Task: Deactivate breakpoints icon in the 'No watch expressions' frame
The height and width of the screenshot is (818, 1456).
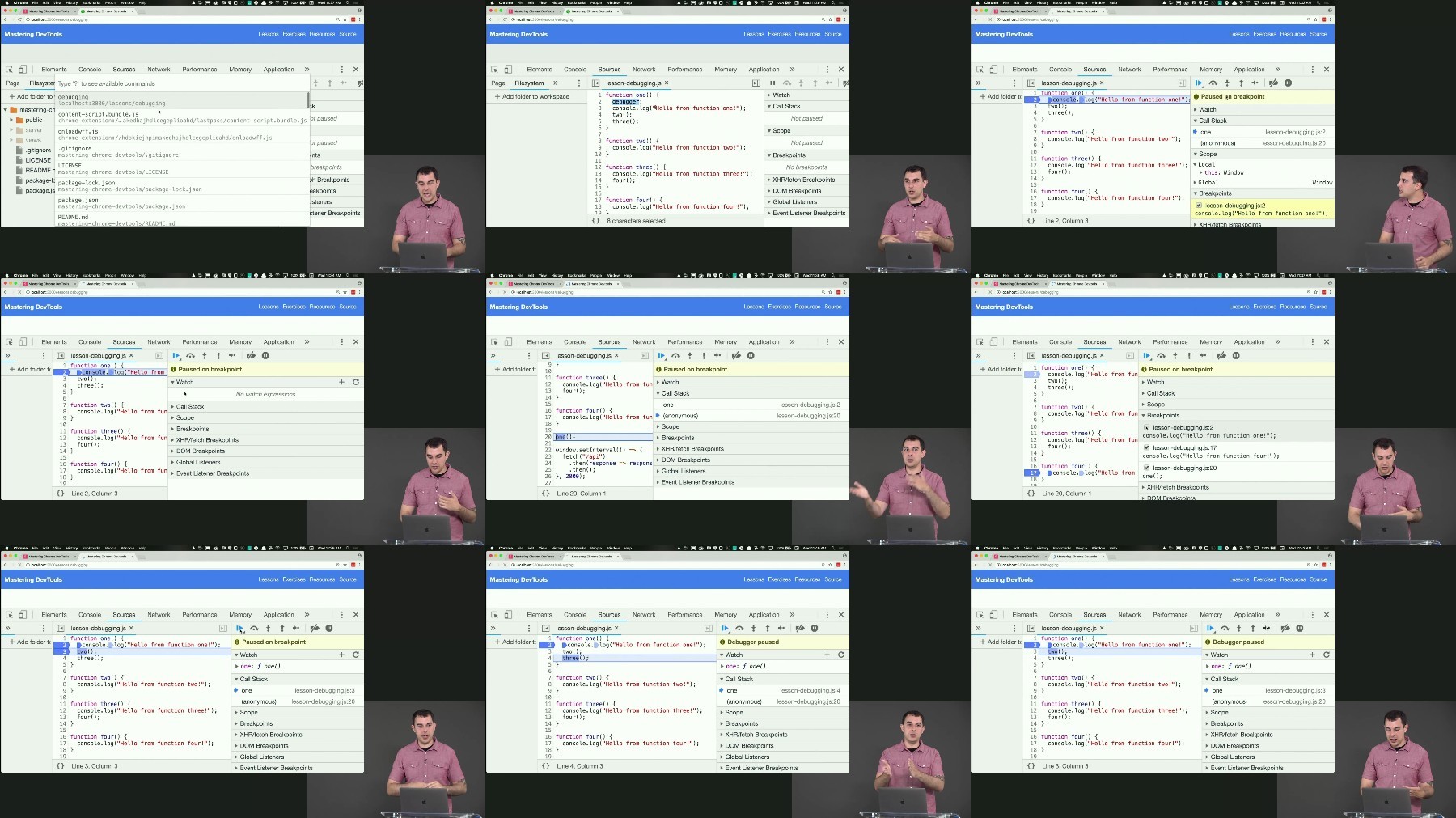Action: tap(251, 355)
